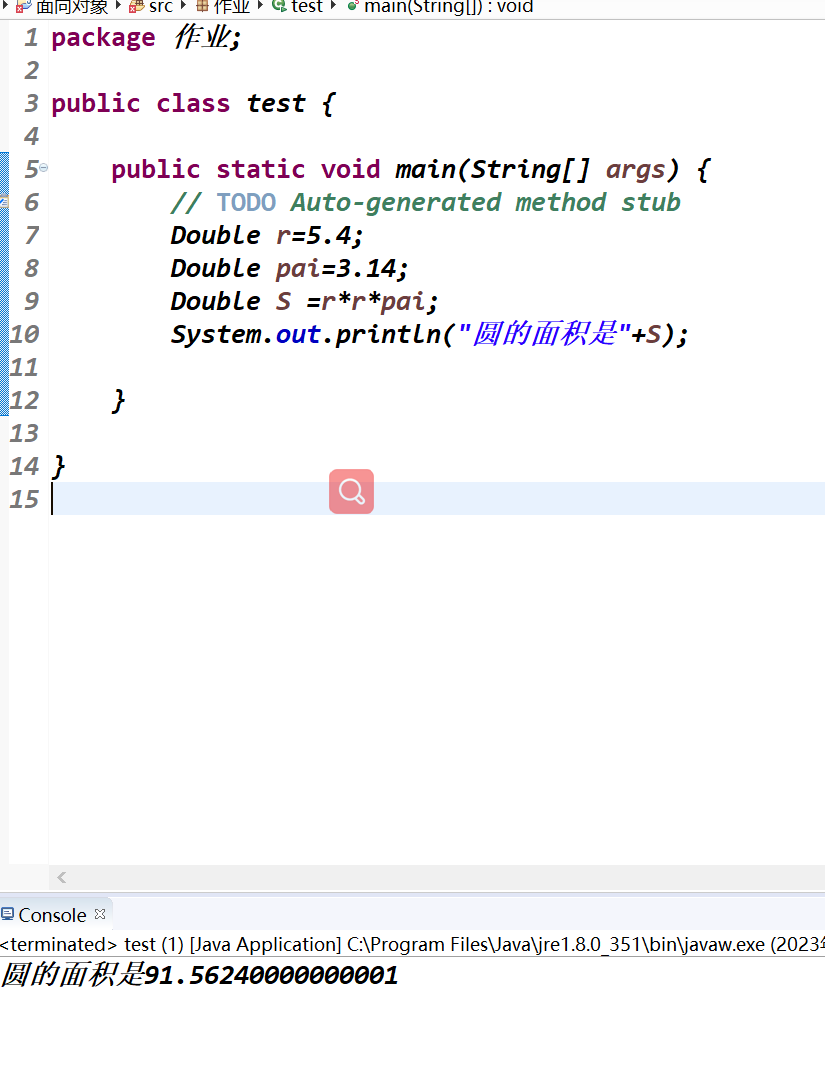Click the closing brace on line 14

click(x=58, y=467)
